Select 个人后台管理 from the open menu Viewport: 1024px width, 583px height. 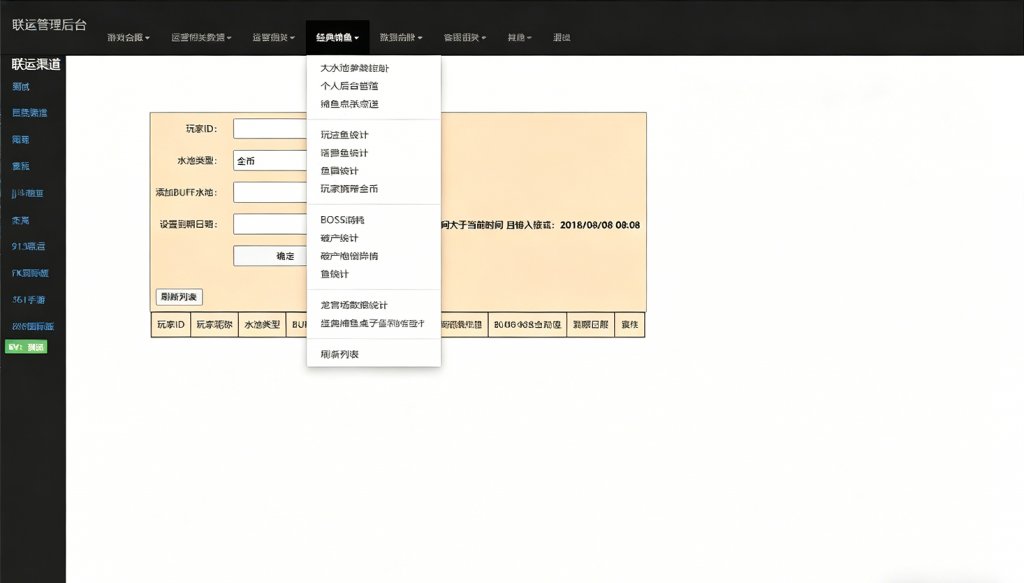[349, 86]
